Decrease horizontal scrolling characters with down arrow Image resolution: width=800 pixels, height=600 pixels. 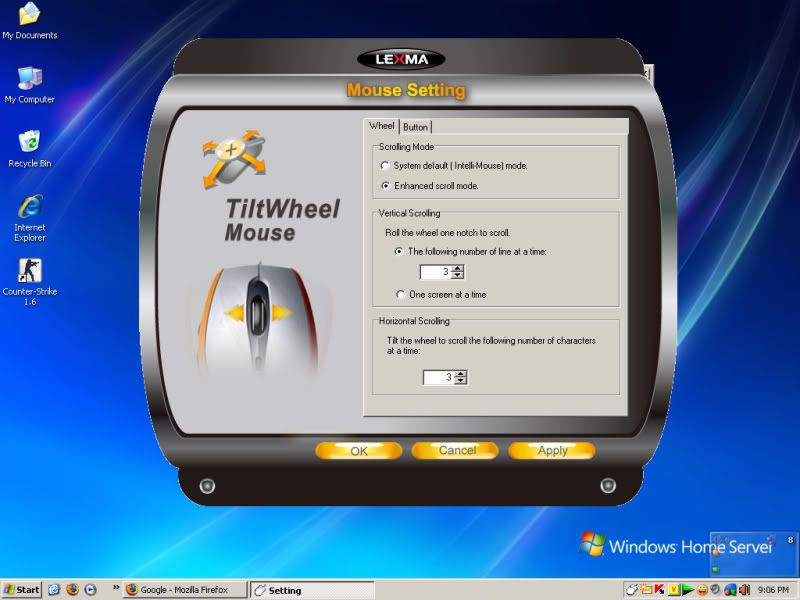click(460, 381)
